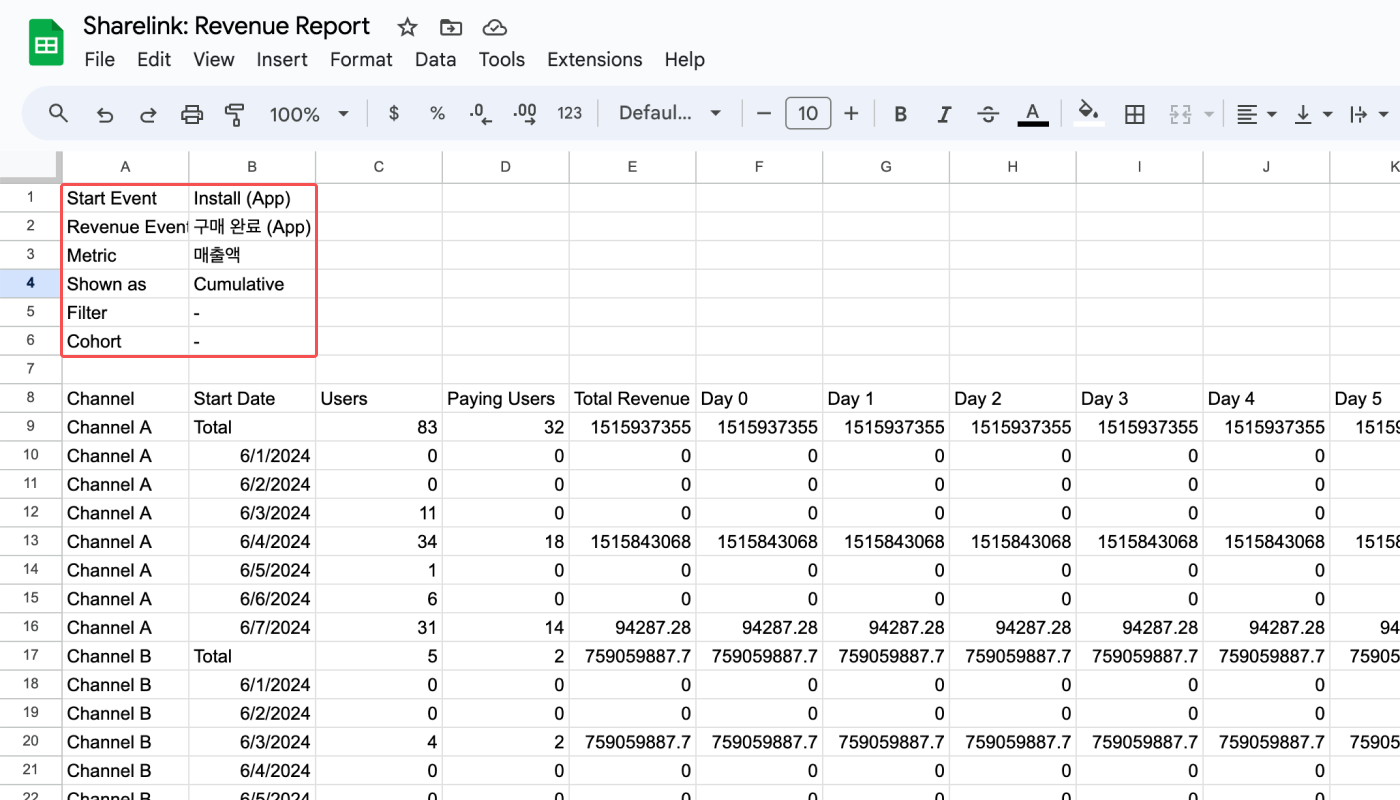
Task: Select column A header
Action: coord(125,167)
